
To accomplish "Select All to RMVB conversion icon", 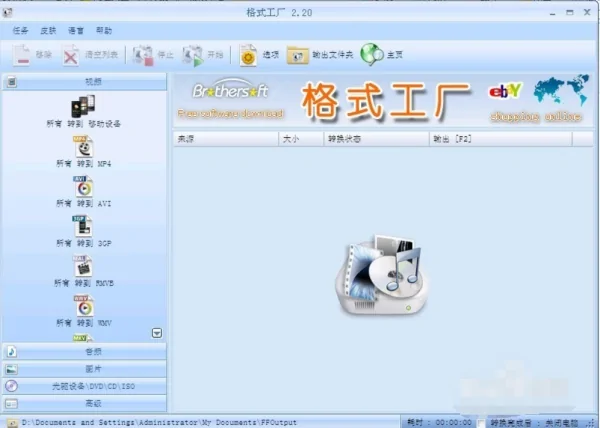I will point(83,266).
